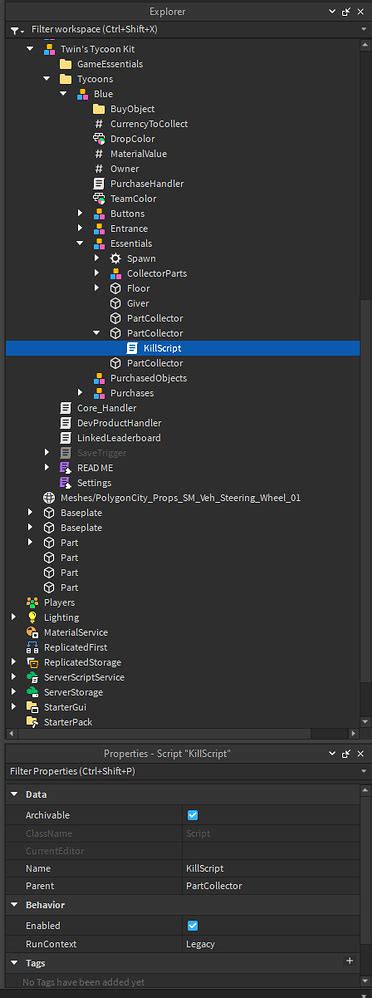Click the ServerStorage cloud icon
Viewport: 372px width, 998px height.
[32, 692]
